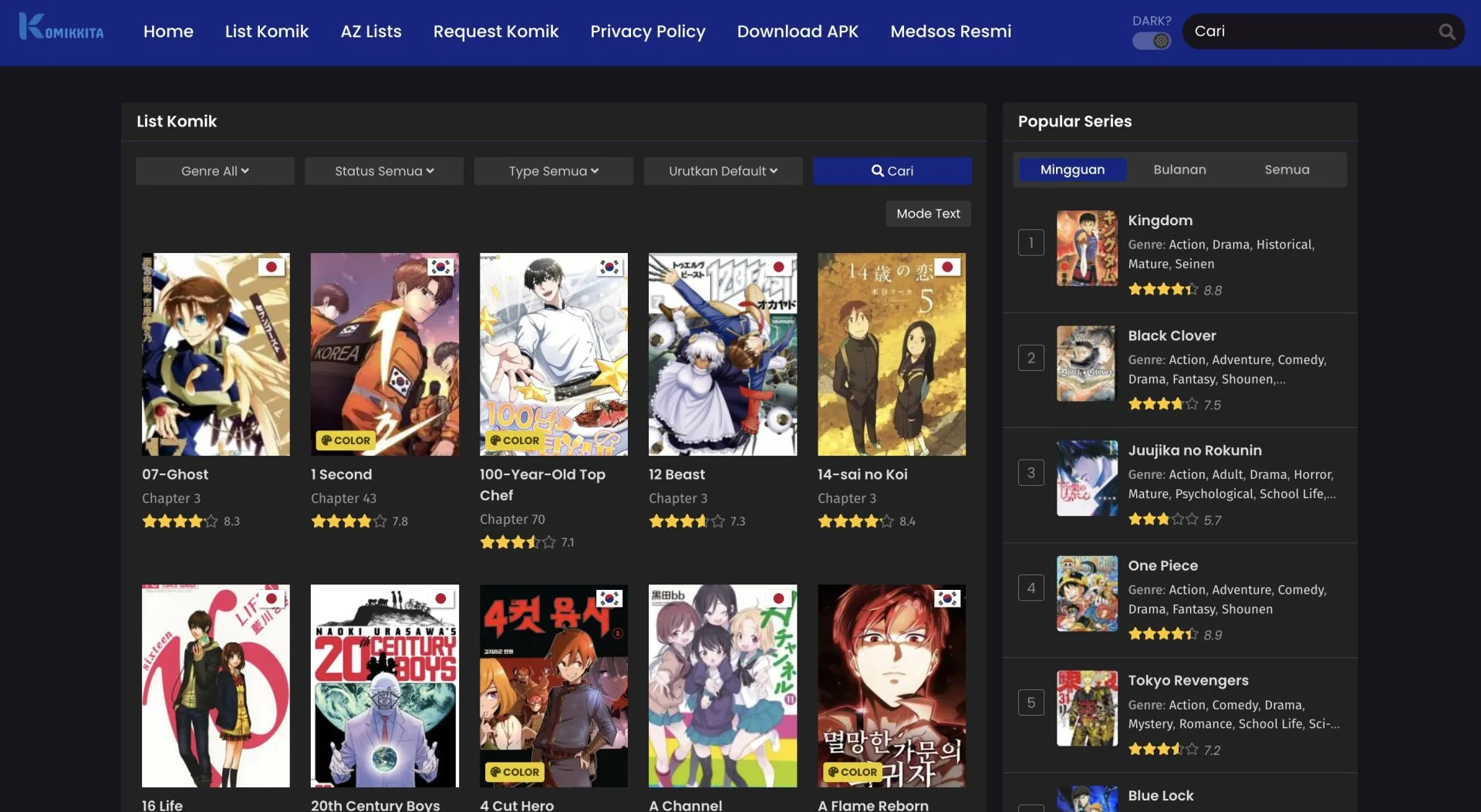Open the Status Semua dropdown

(384, 171)
